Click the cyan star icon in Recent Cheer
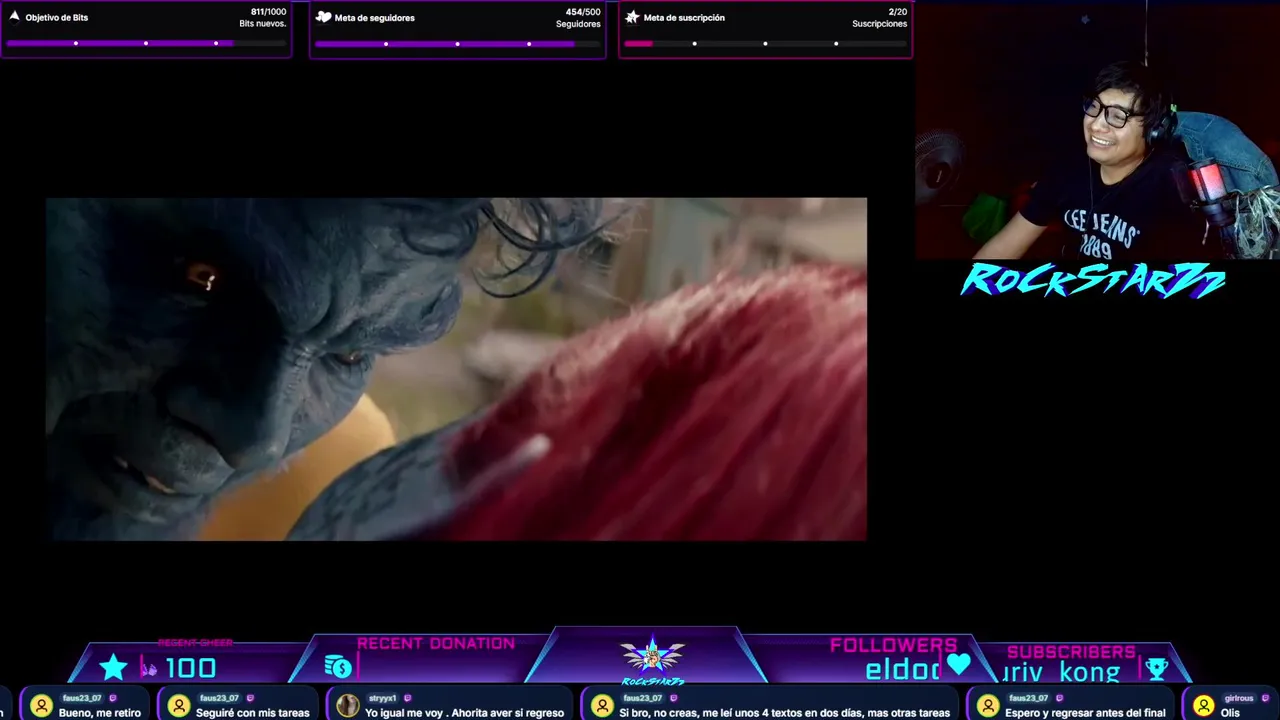Image resolution: width=1280 pixels, height=720 pixels. [113, 667]
